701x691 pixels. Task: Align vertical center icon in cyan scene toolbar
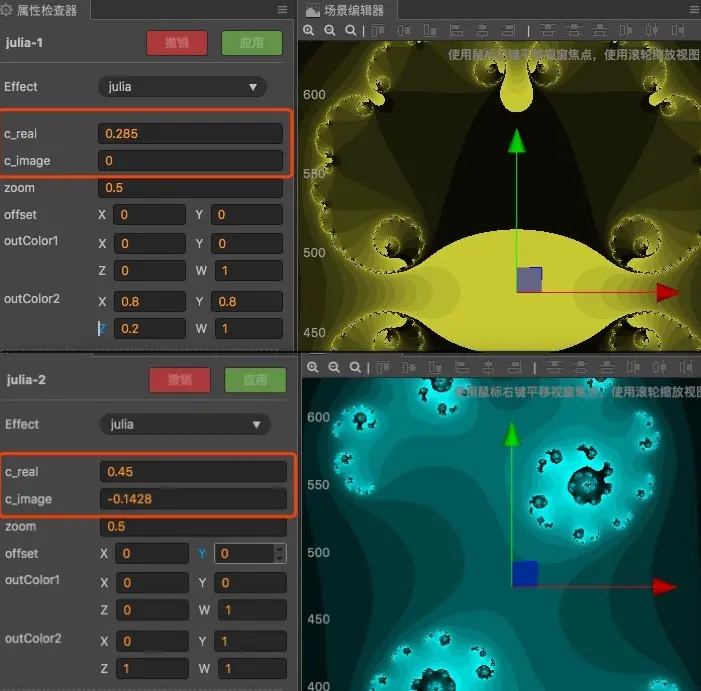[x=409, y=367]
